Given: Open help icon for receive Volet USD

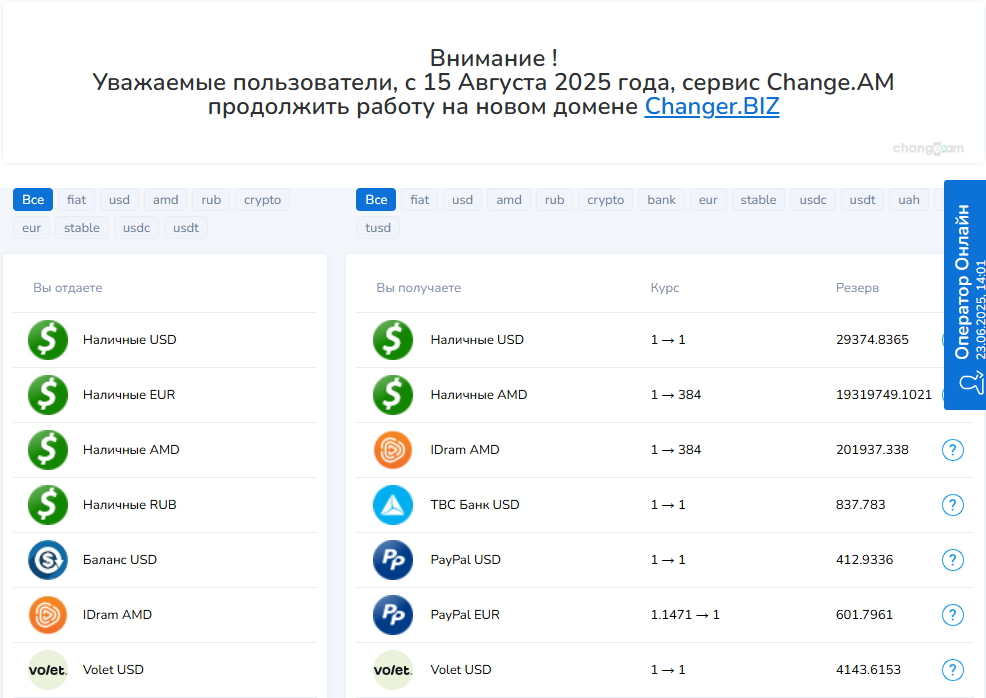Looking at the screenshot, I should pos(953,670).
